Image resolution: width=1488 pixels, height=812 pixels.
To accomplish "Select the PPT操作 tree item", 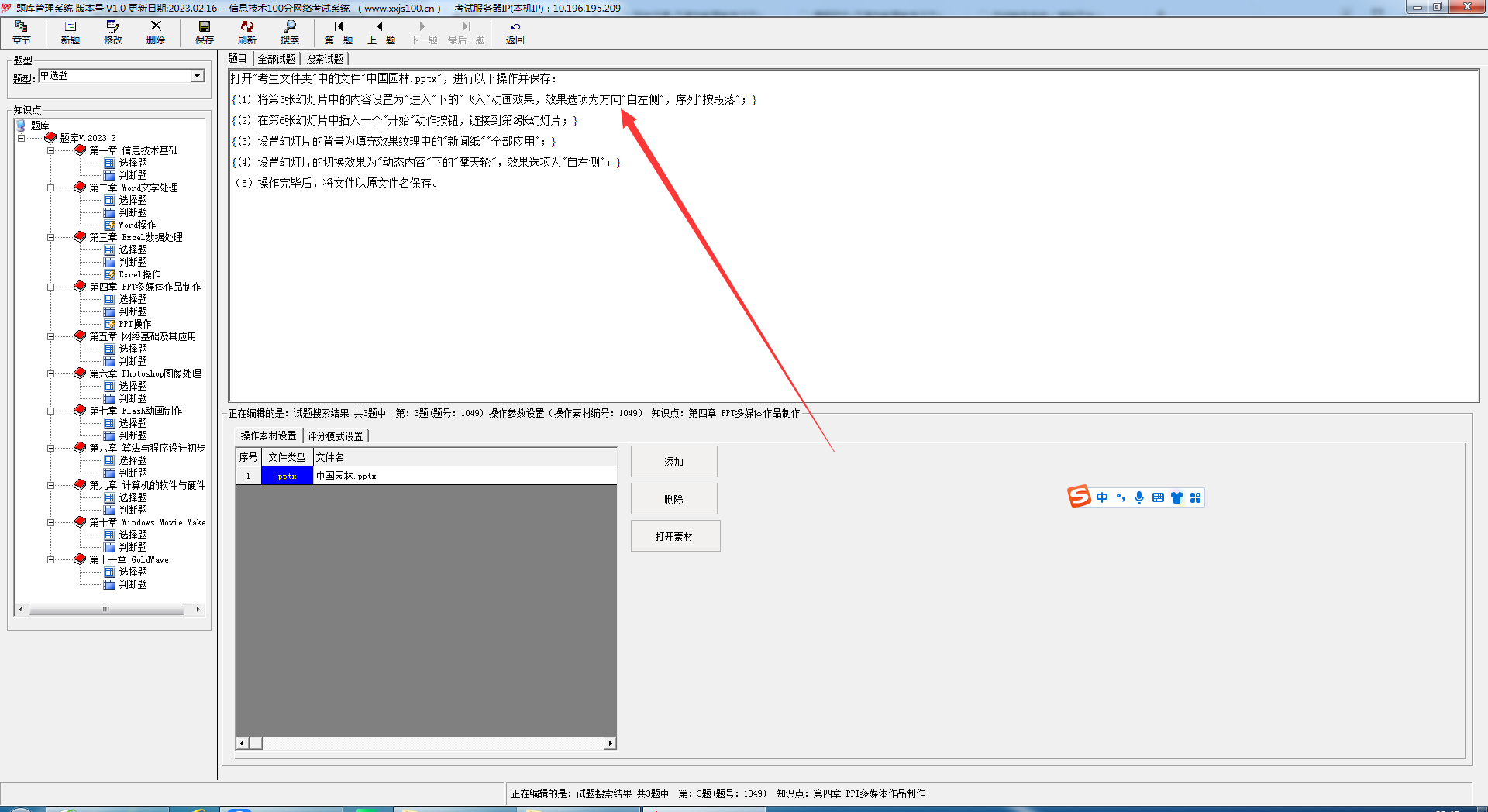I will point(135,324).
